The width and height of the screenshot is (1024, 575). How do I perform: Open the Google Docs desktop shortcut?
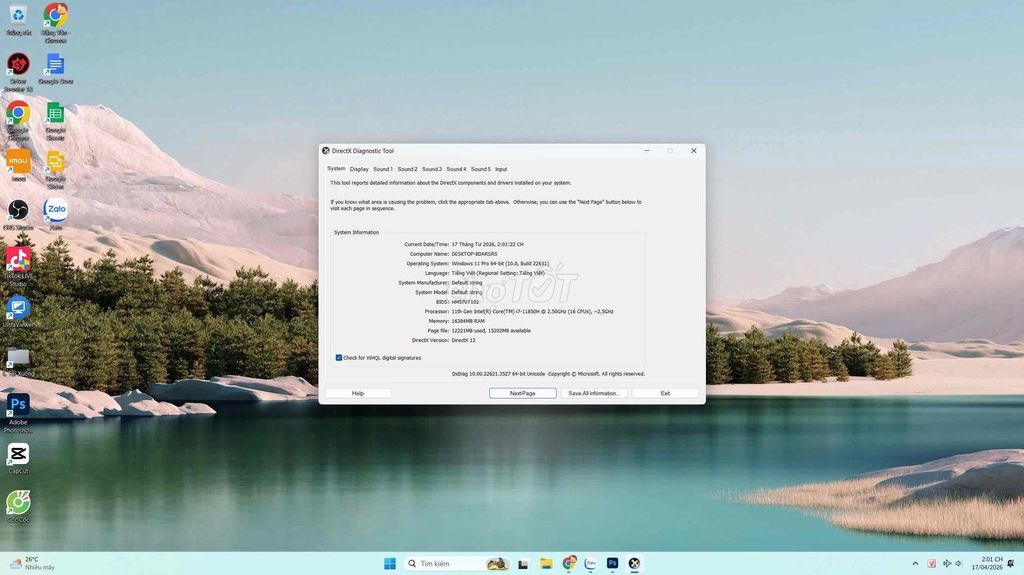point(56,69)
